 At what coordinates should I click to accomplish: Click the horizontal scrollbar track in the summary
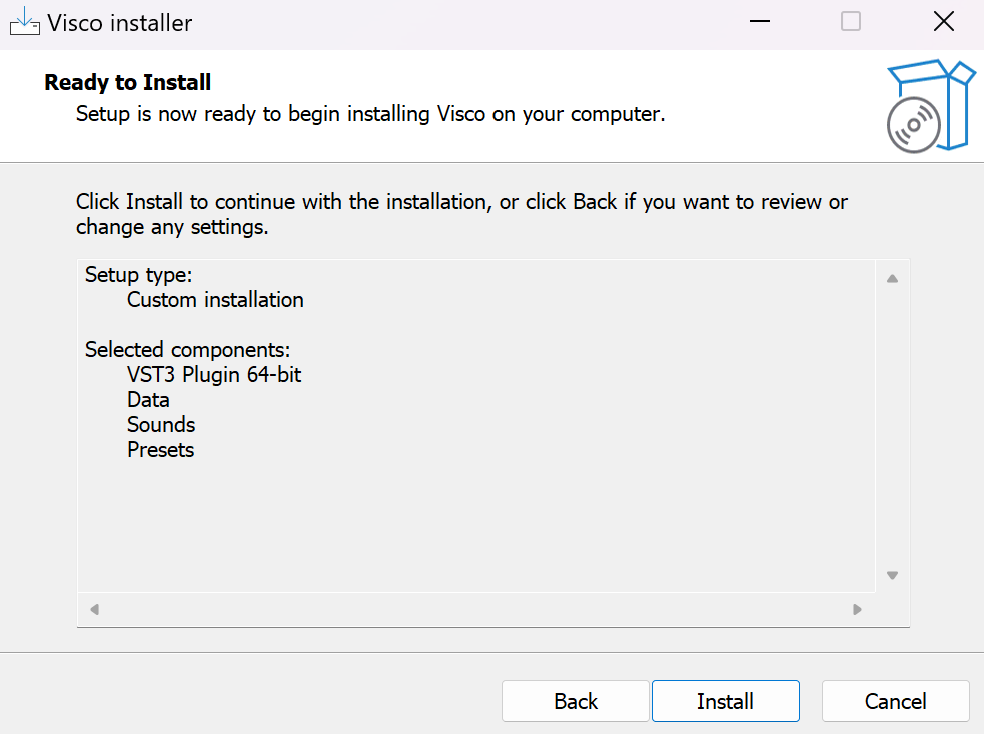(475, 609)
